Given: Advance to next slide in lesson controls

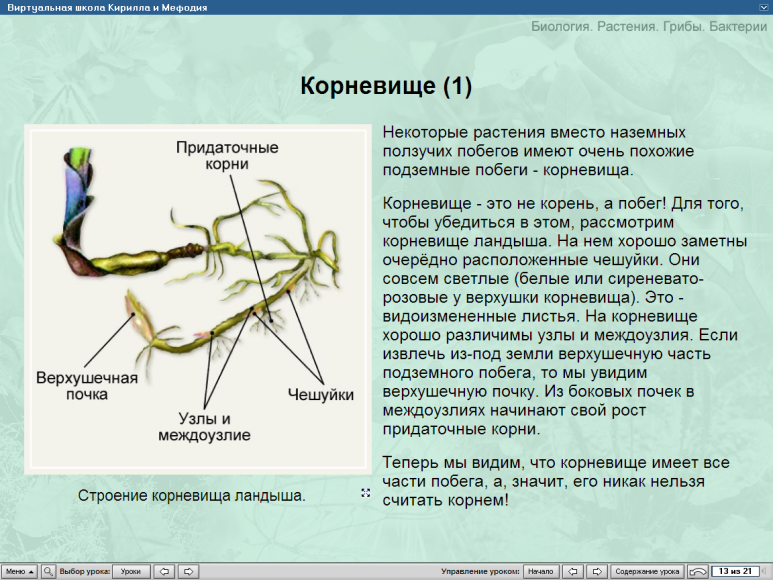Looking at the screenshot, I should pyautogui.click(x=596, y=571).
